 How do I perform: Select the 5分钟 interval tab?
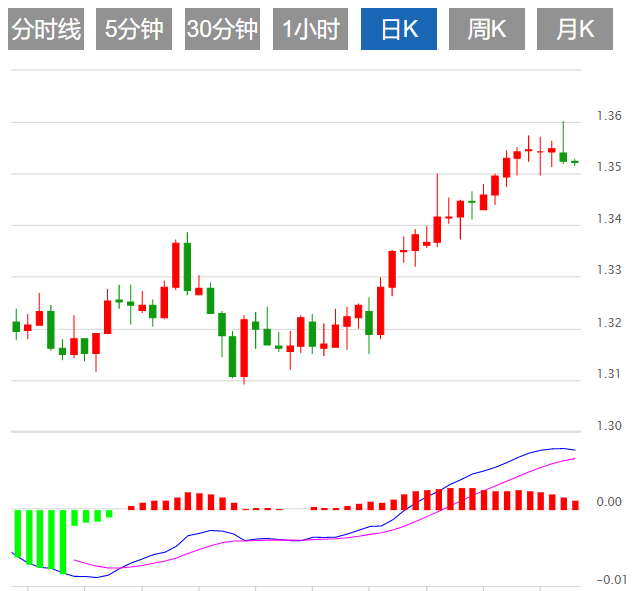click(x=134, y=29)
